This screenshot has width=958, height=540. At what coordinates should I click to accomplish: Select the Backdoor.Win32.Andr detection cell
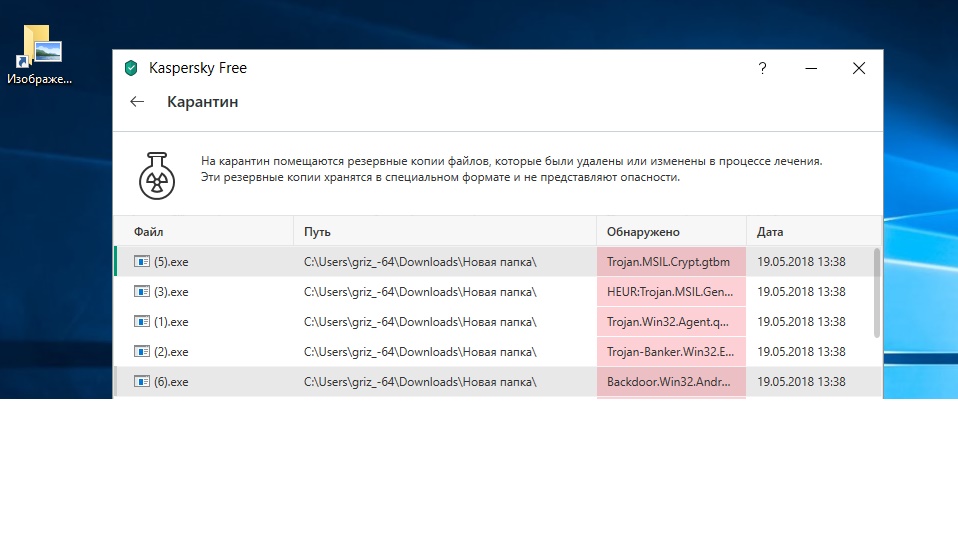(670, 382)
